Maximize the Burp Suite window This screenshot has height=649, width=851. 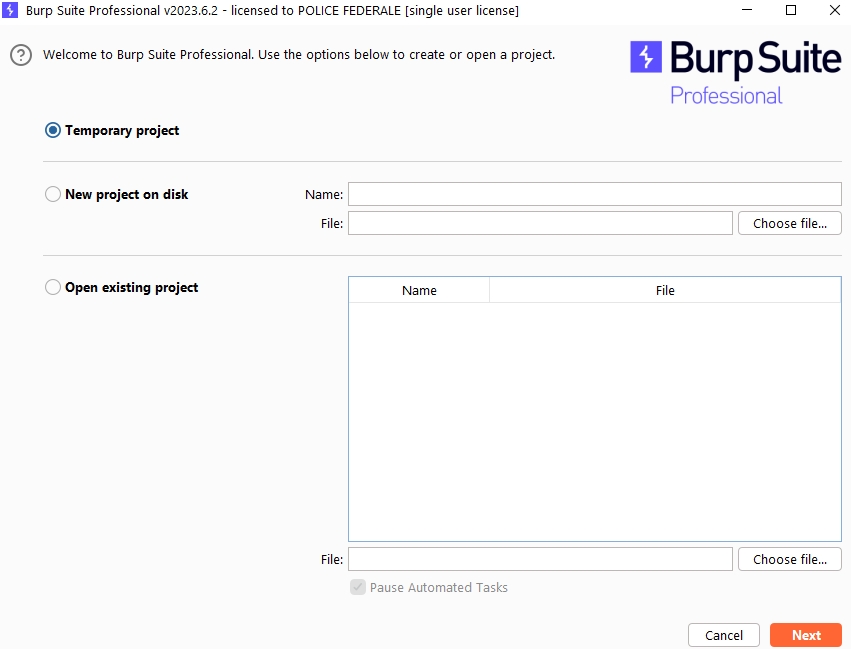(790, 10)
